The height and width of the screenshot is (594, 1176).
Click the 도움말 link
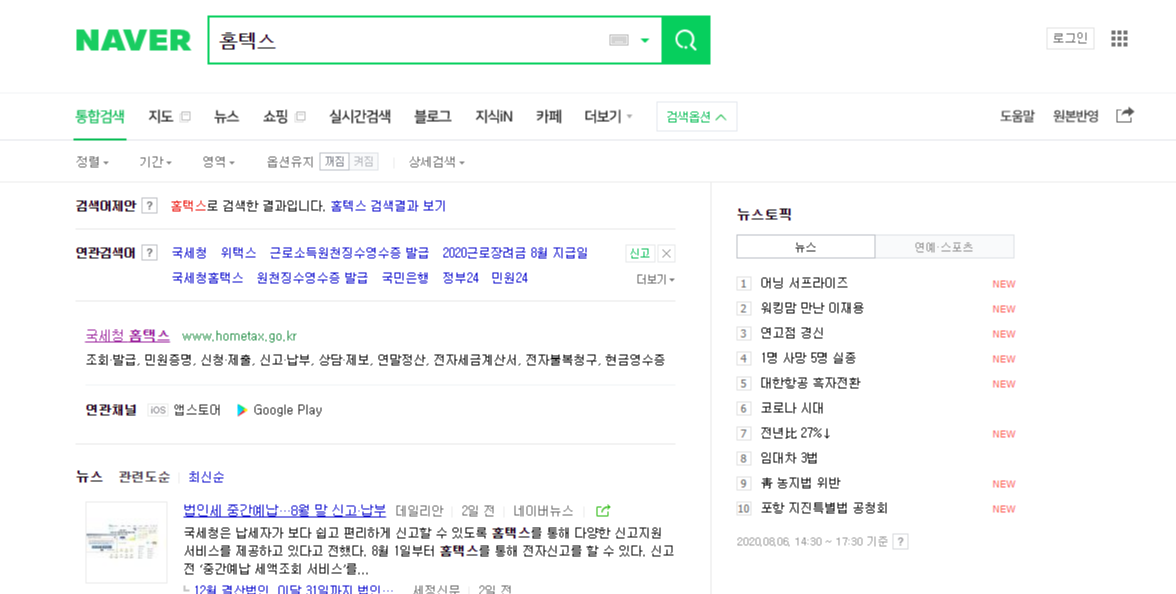point(1017,117)
